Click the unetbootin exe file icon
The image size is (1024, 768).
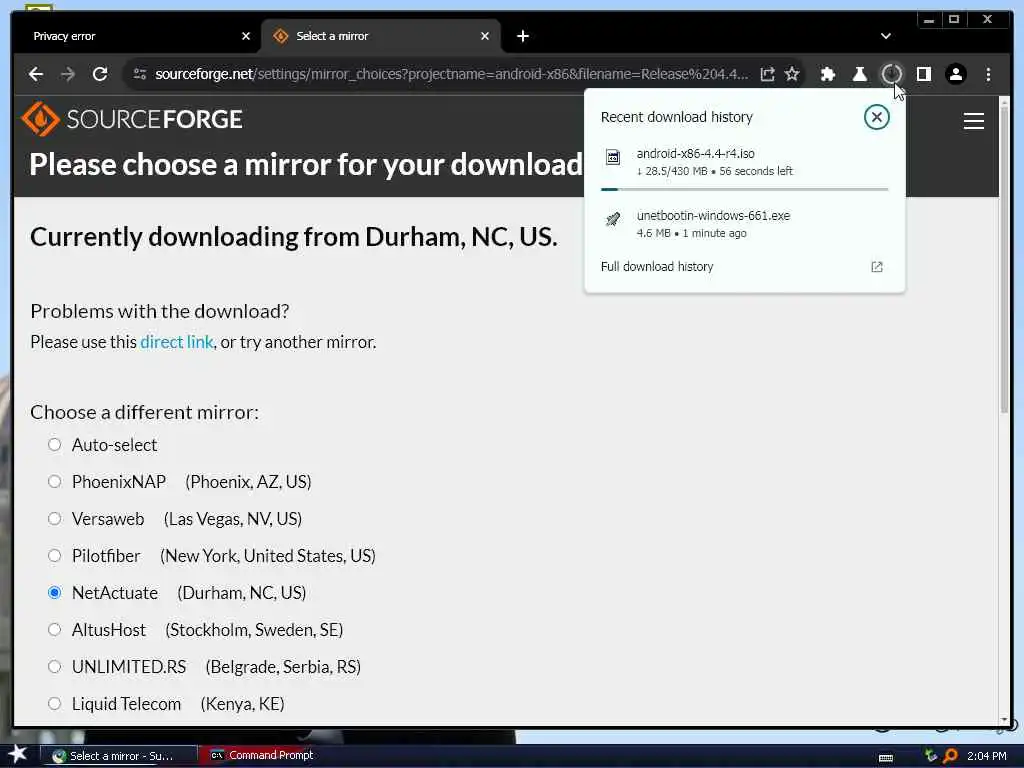coord(613,219)
